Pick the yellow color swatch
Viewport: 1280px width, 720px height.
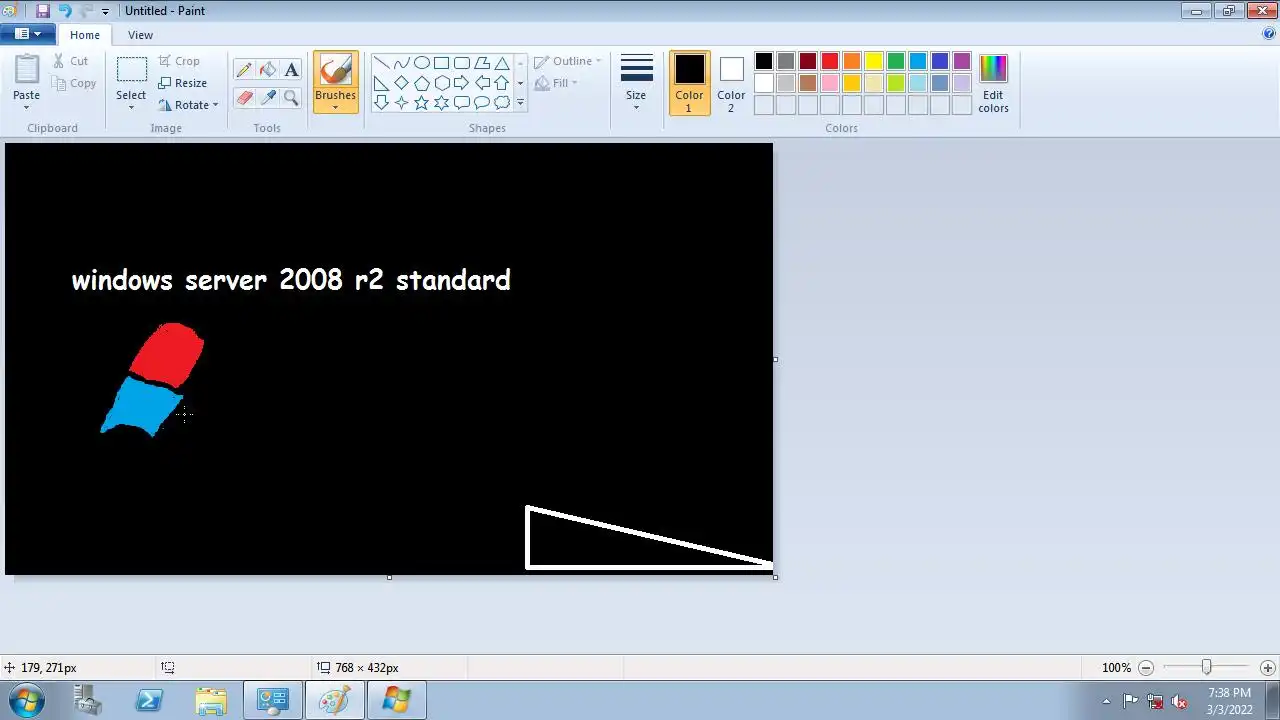tap(874, 62)
